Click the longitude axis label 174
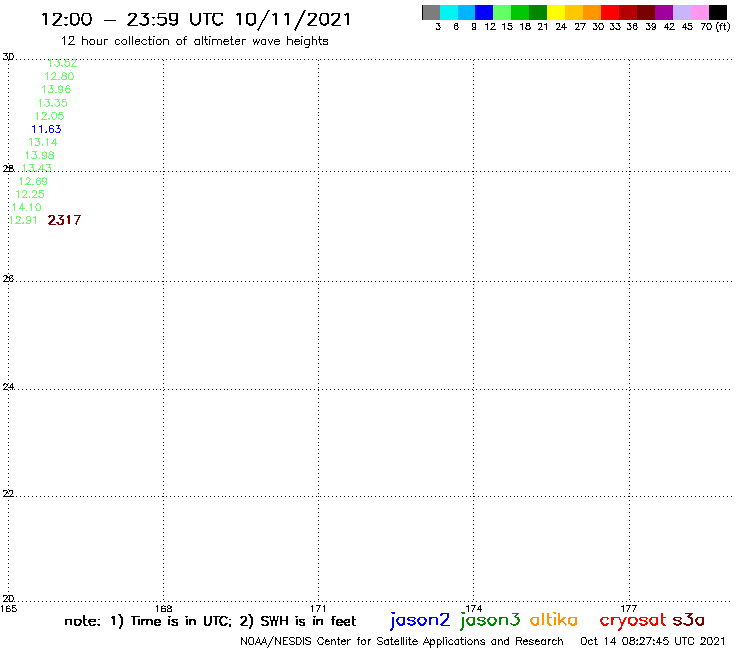The height and width of the screenshot is (650, 740). coord(473,608)
